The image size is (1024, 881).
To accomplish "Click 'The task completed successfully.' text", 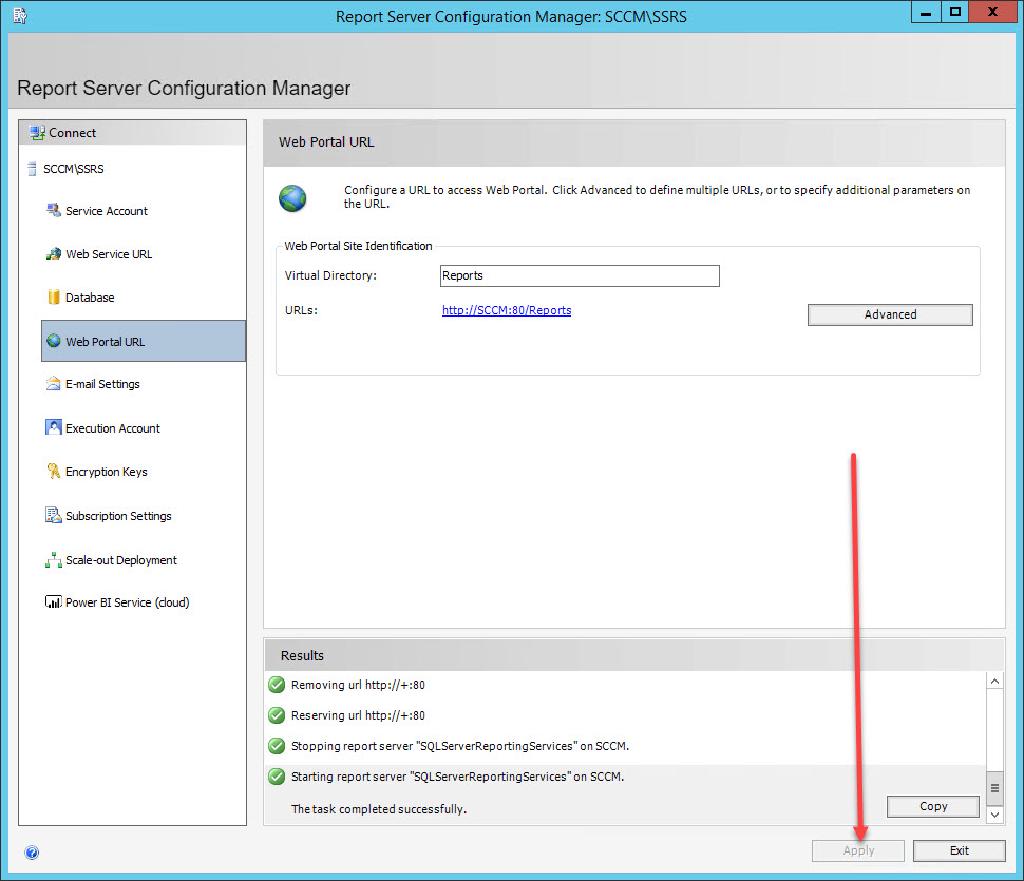I will [x=379, y=809].
